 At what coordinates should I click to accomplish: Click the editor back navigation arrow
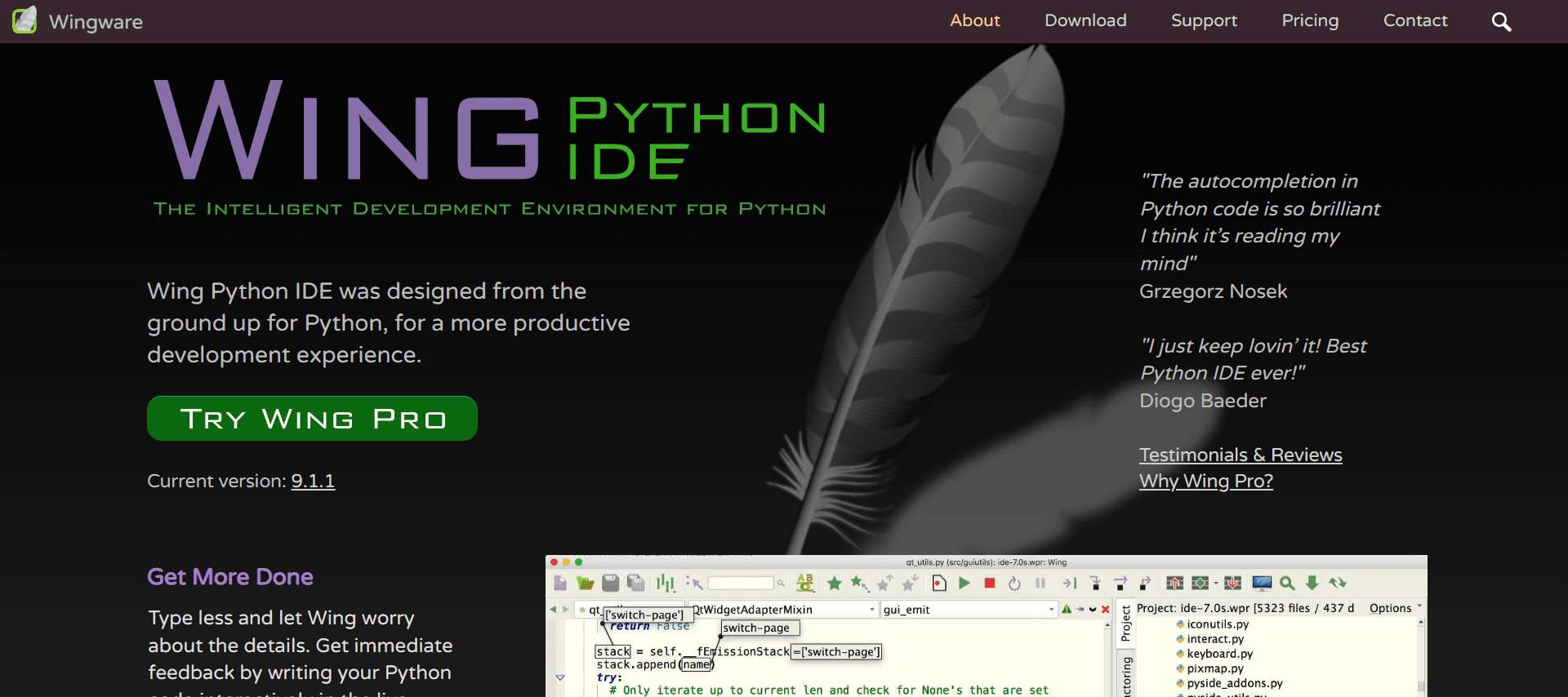click(553, 610)
